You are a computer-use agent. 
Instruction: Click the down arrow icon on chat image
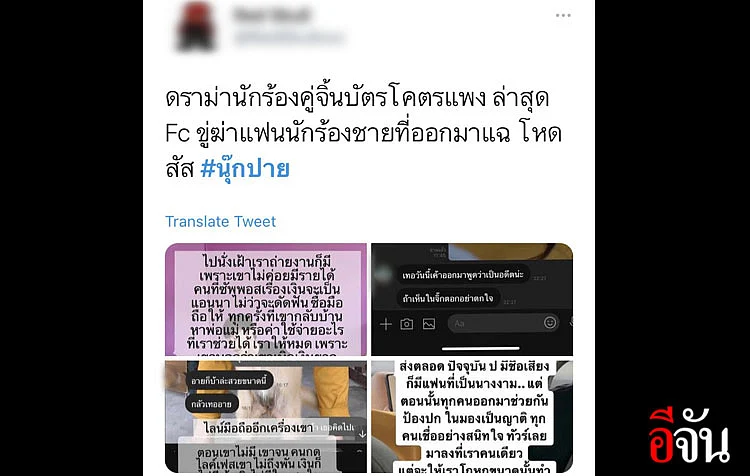click(x=362, y=434)
